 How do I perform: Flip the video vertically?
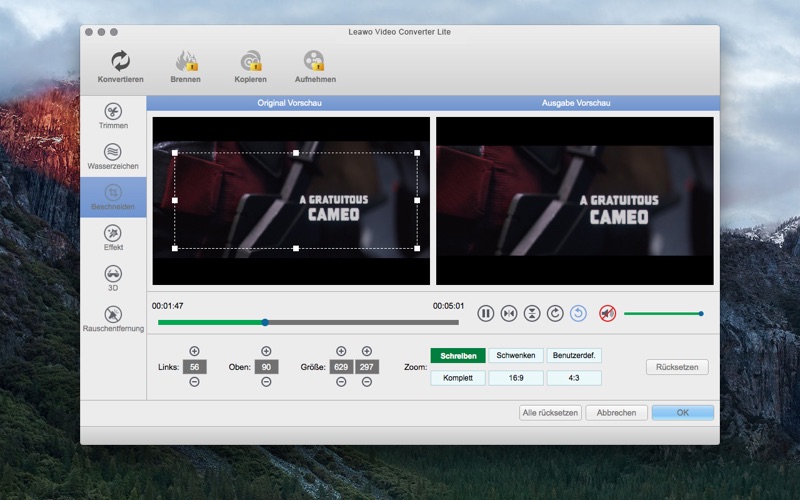pyautogui.click(x=532, y=313)
